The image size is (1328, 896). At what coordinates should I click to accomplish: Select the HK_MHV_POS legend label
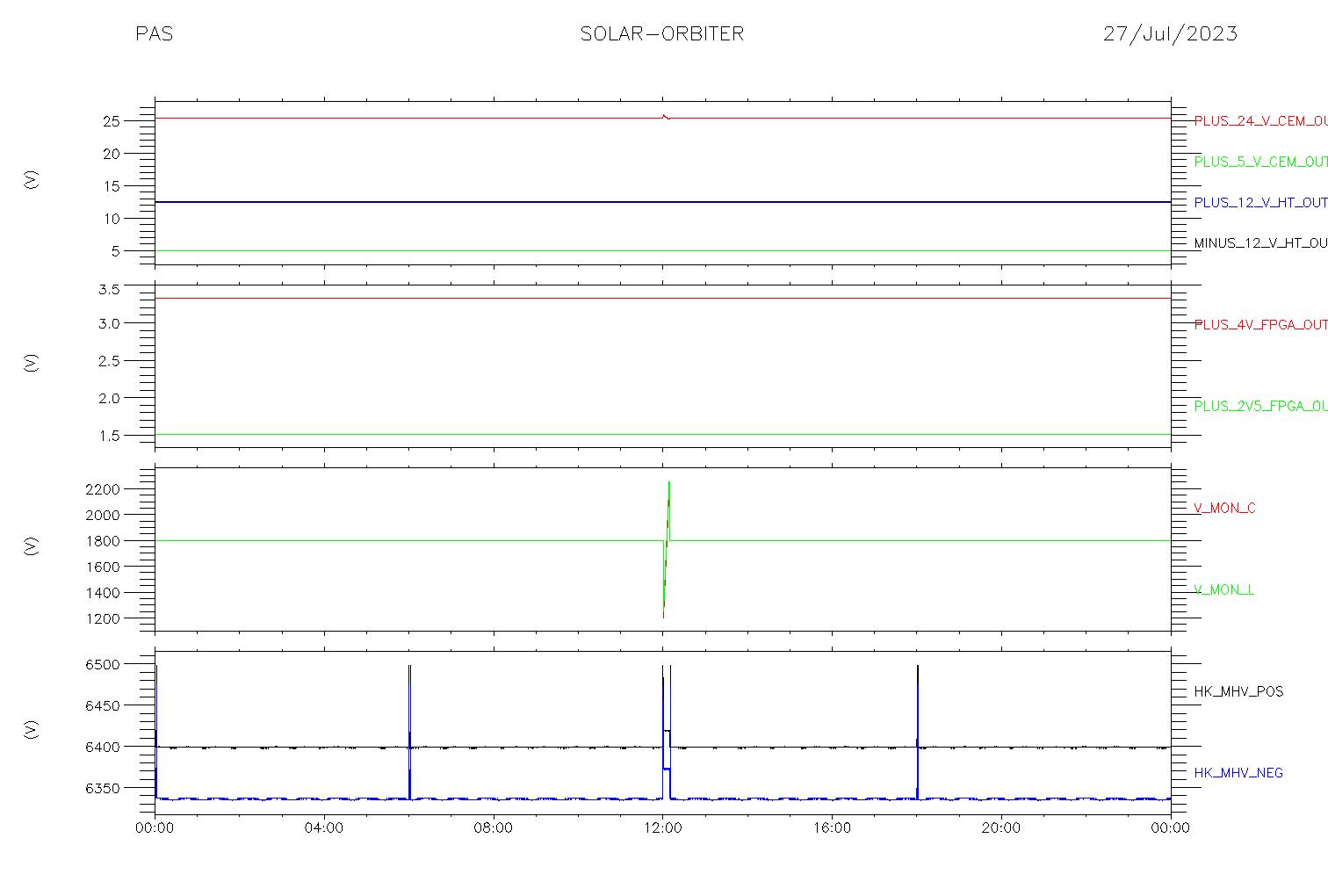(x=1238, y=691)
